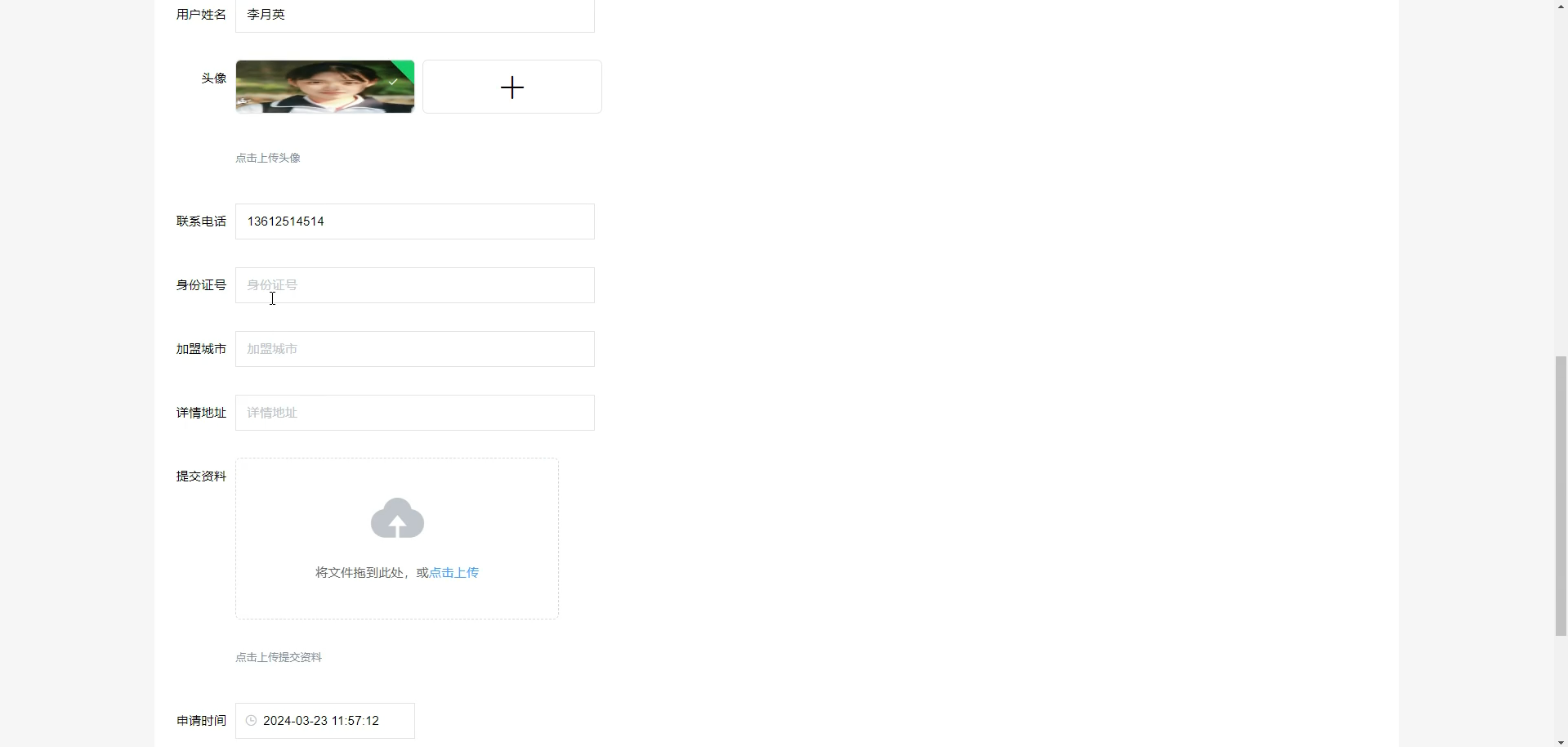The width and height of the screenshot is (1568, 747).
Task: Click the 加盟城市 input field
Action: click(x=415, y=349)
